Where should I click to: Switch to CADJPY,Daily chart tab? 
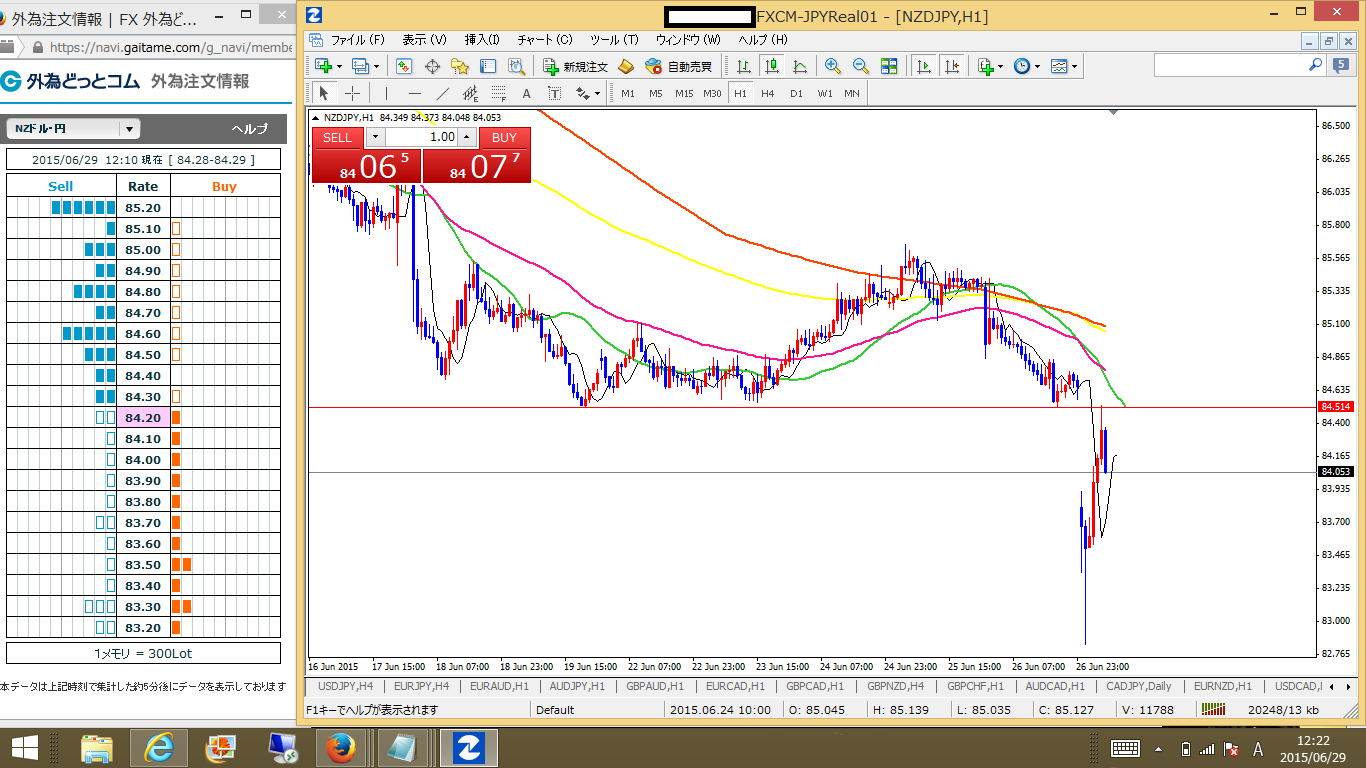(x=1138, y=686)
